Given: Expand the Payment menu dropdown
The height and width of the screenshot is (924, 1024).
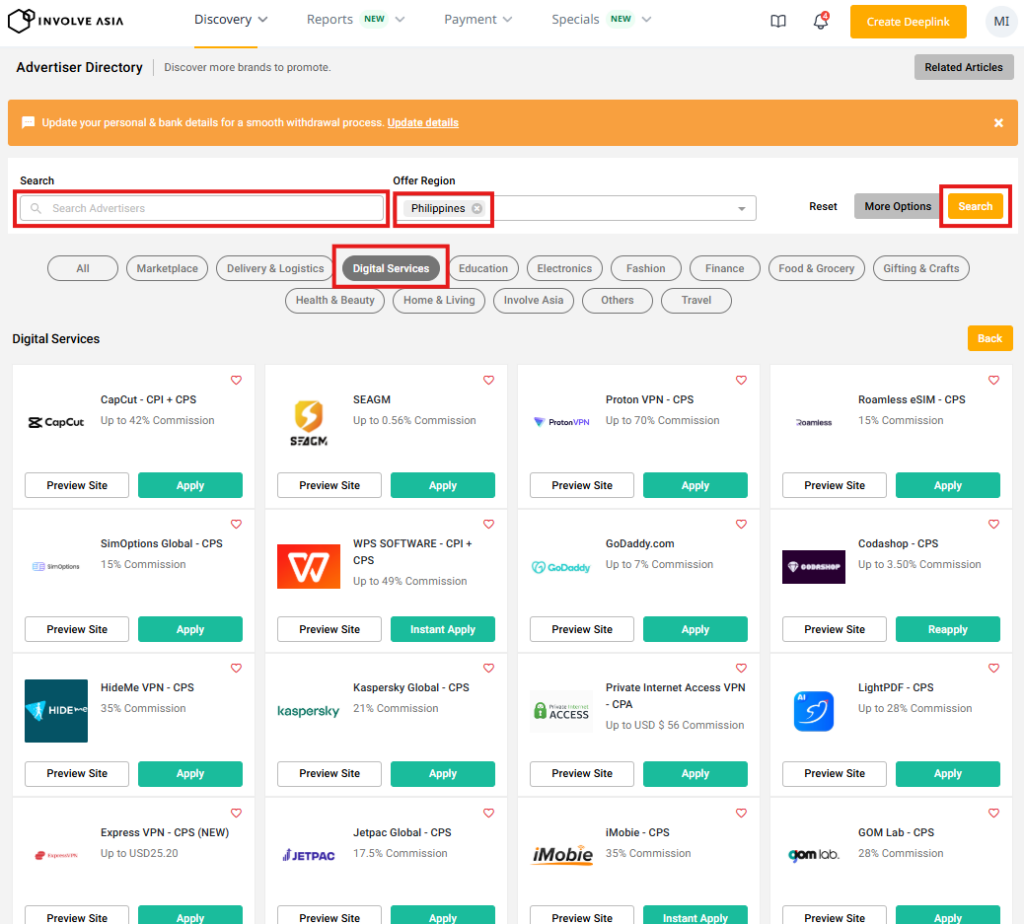Looking at the screenshot, I should point(478,19).
